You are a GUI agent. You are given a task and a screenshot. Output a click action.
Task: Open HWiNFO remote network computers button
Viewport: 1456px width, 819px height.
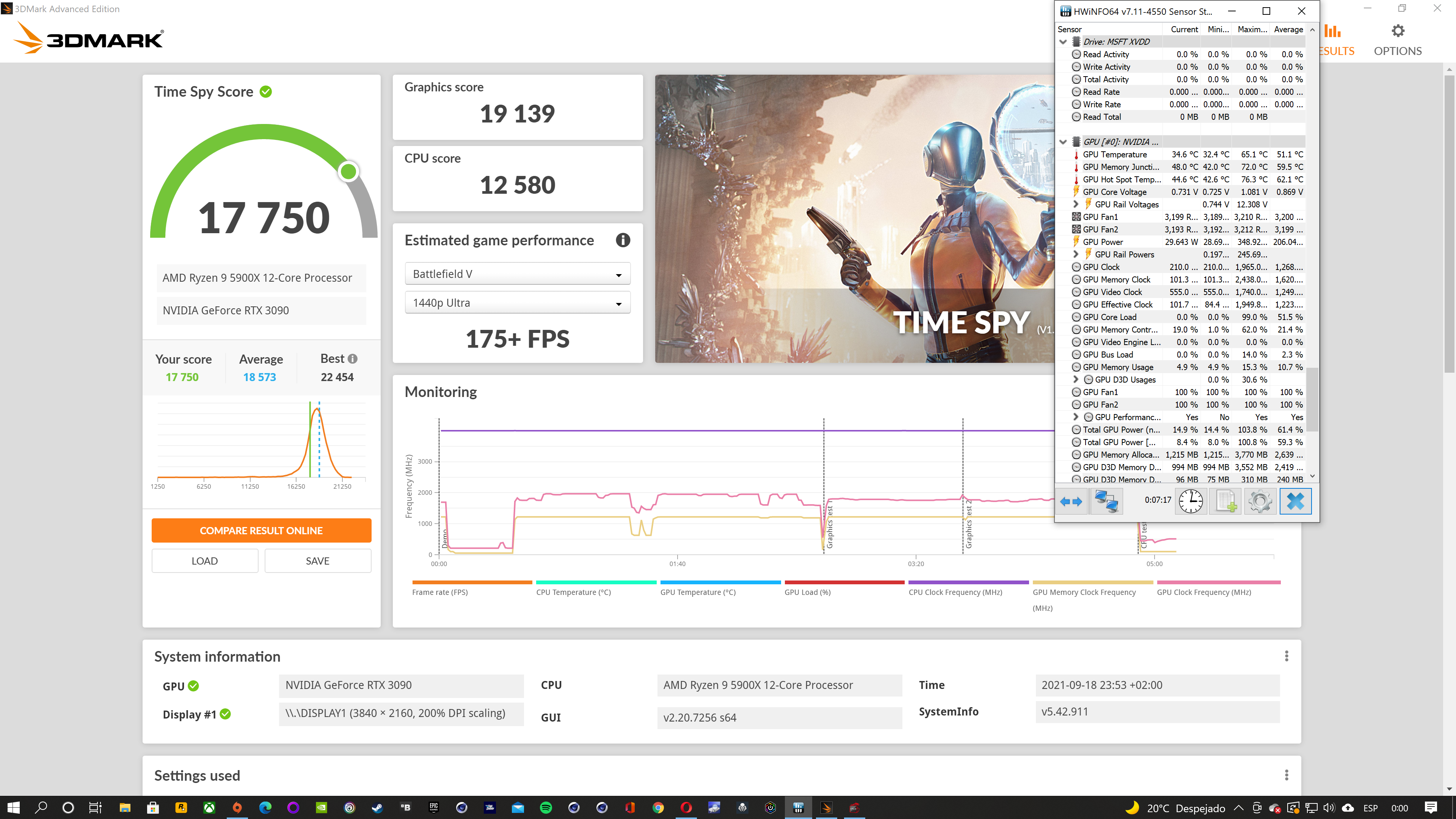1106,501
